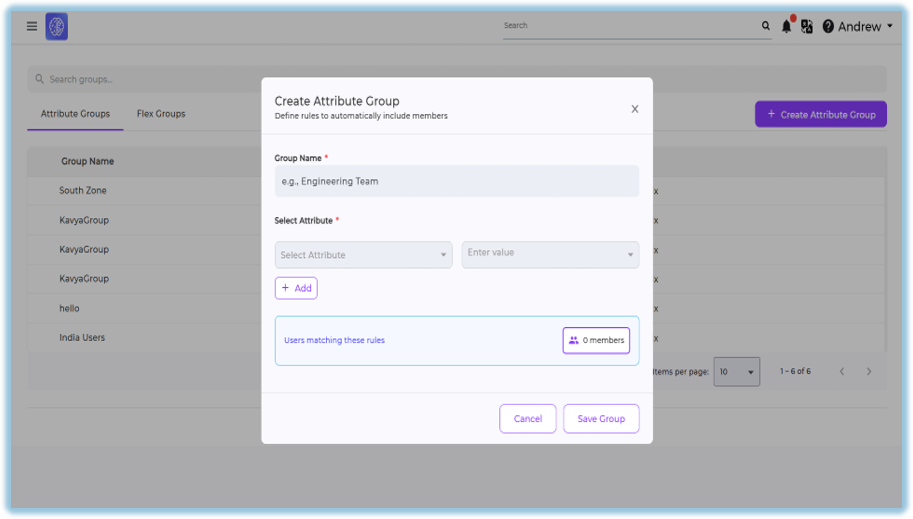This screenshot has width=913, height=519.
Task: Click the 0 members button
Action: point(596,340)
